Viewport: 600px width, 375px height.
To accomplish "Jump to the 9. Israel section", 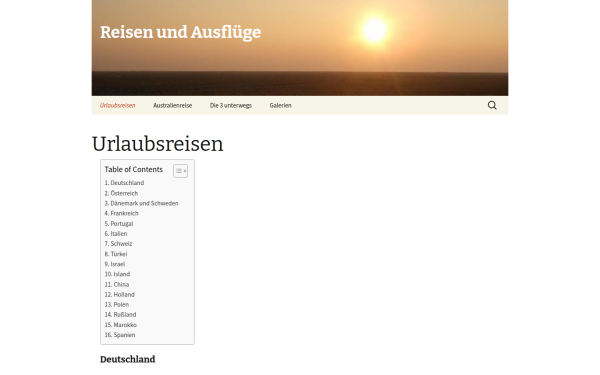I will point(115,264).
